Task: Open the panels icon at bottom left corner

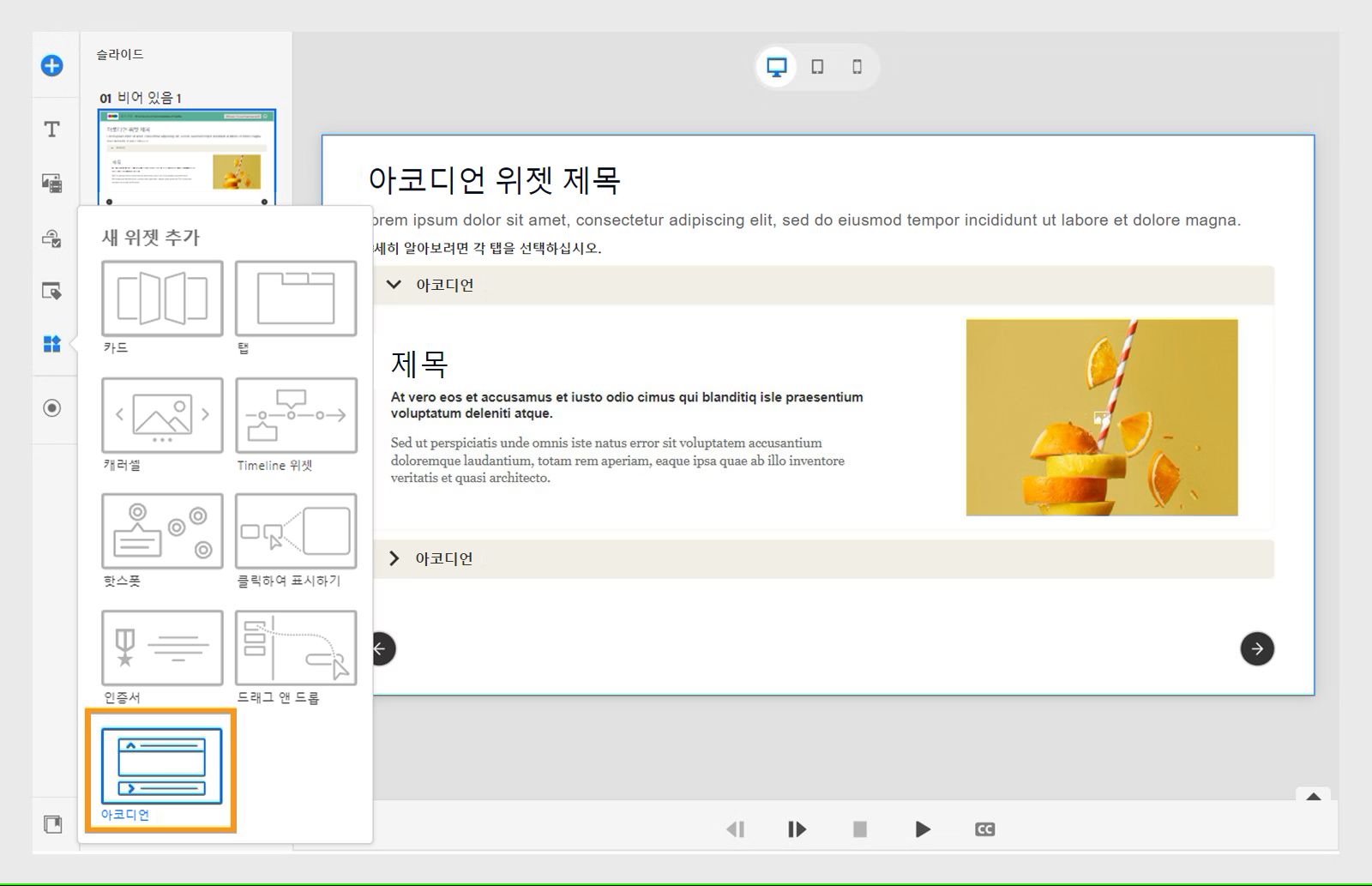Action: 51,823
